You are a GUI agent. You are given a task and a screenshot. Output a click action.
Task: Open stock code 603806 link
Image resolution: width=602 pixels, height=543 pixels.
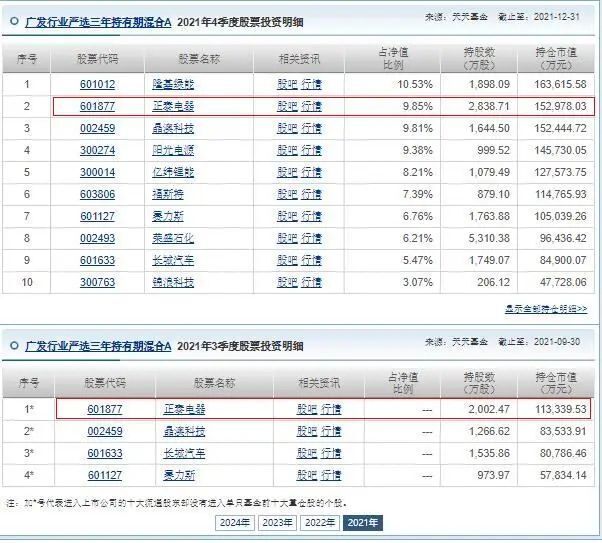(98, 194)
